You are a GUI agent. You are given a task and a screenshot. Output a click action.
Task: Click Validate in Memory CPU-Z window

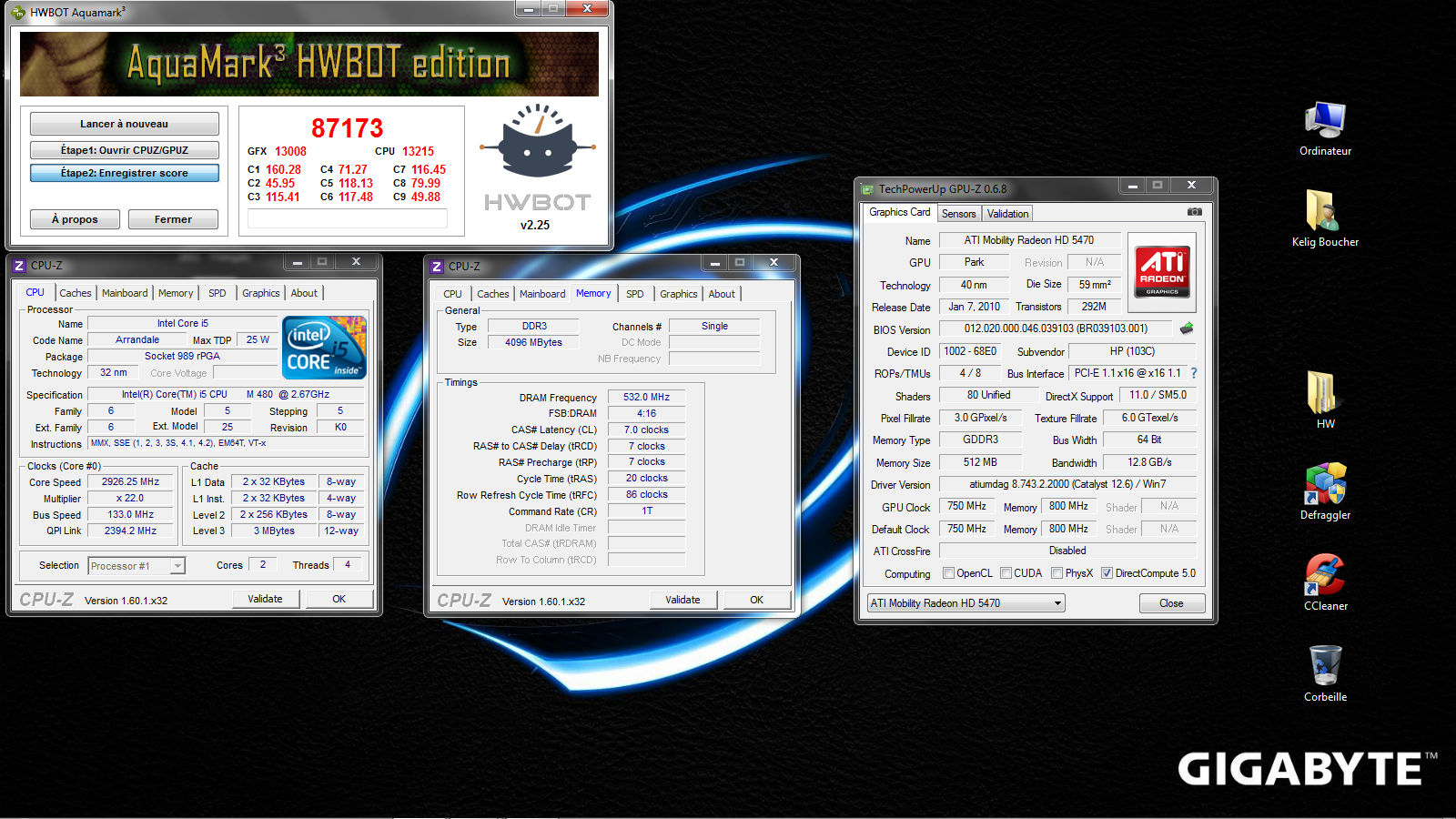pyautogui.click(x=682, y=600)
